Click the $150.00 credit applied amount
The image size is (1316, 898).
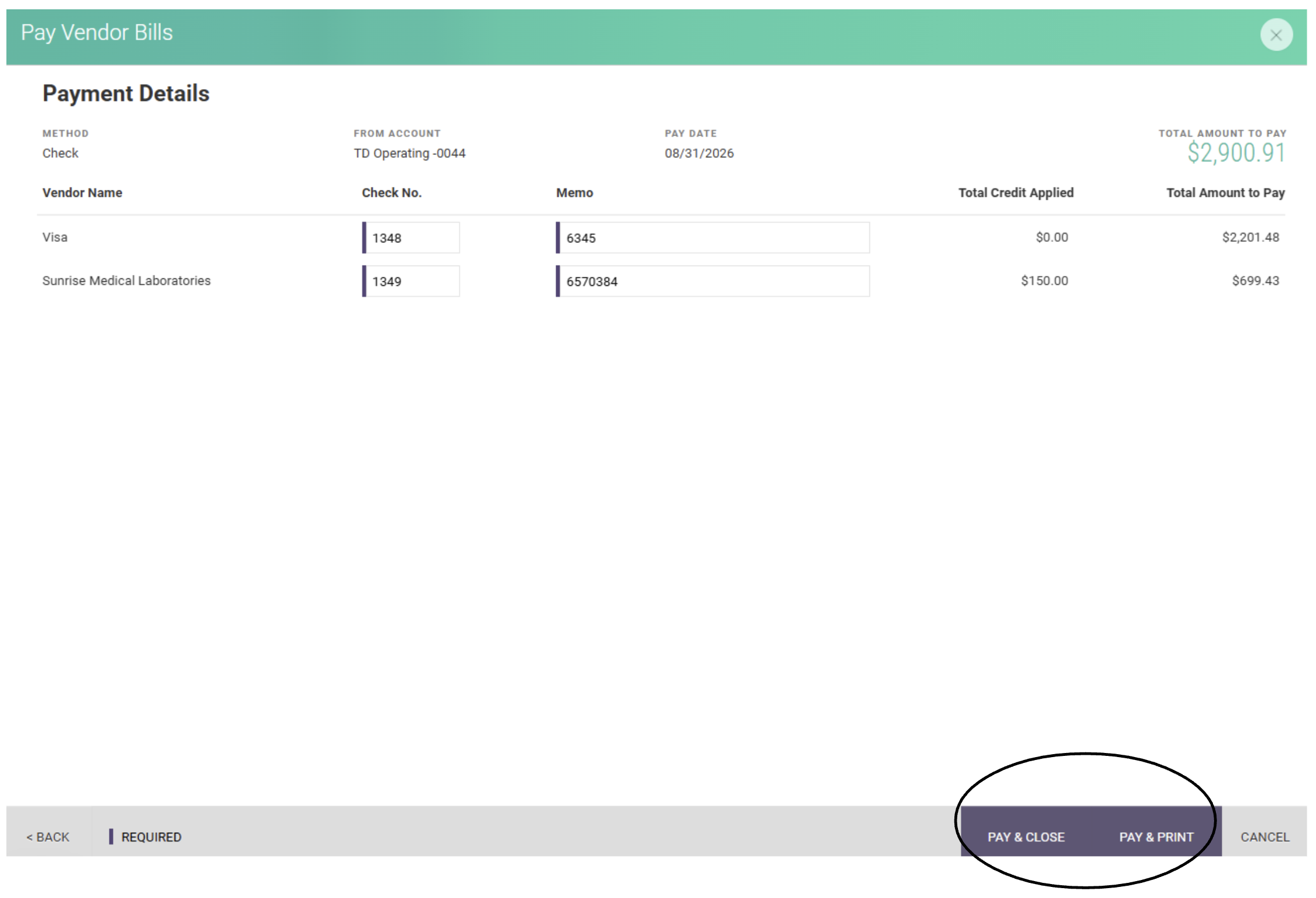(x=1045, y=281)
